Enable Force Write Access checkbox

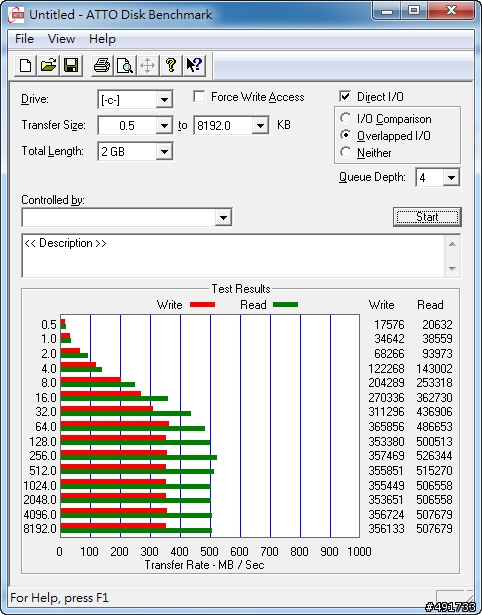pos(199,96)
